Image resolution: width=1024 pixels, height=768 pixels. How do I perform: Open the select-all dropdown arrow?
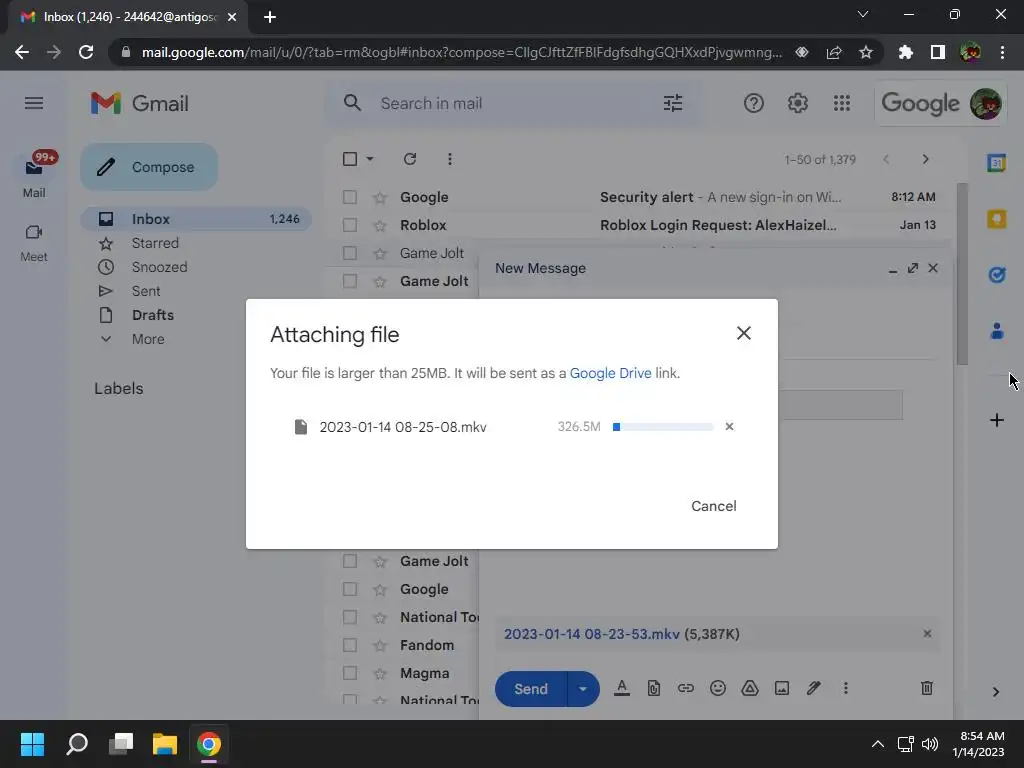(370, 159)
